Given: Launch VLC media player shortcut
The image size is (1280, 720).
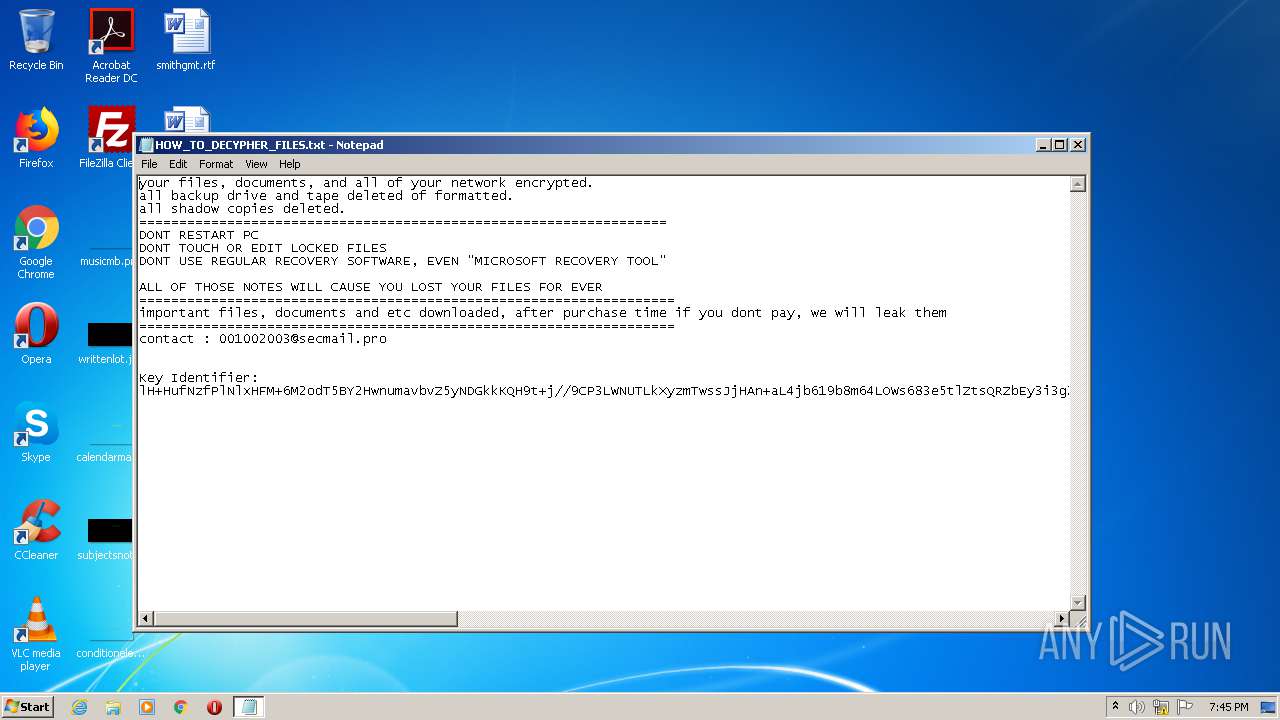Looking at the screenshot, I should [x=36, y=634].
